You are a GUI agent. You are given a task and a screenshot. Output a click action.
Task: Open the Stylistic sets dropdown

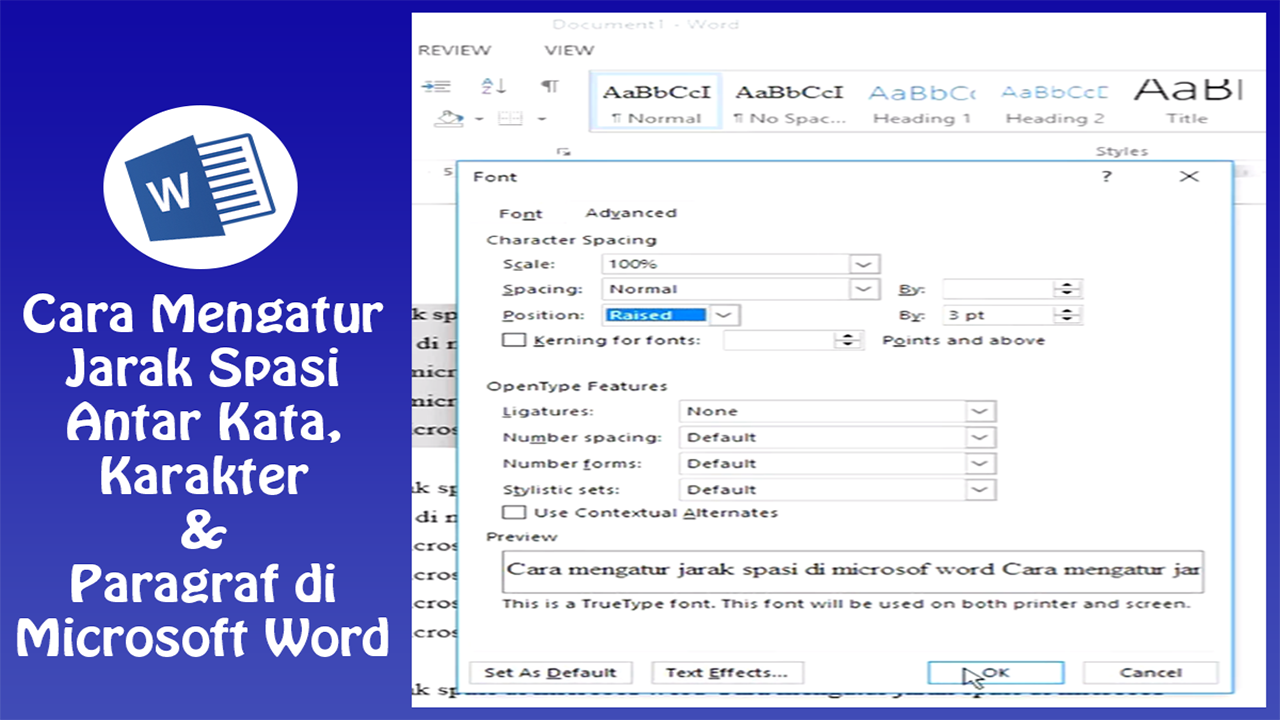point(981,489)
